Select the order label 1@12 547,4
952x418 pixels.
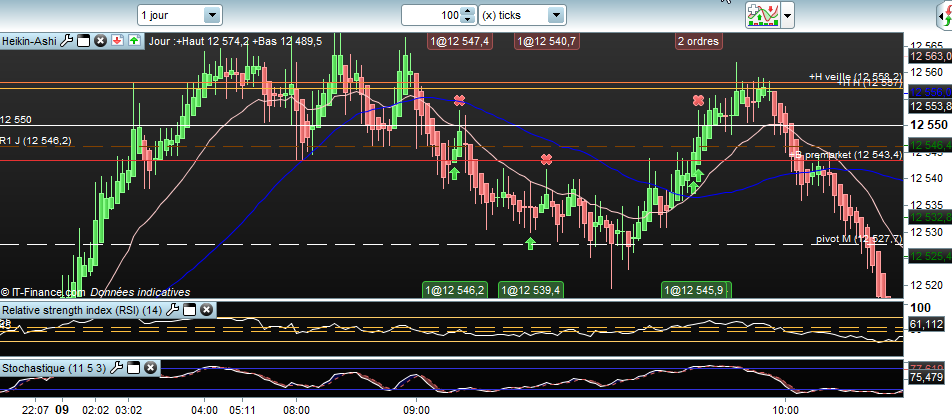(460, 41)
